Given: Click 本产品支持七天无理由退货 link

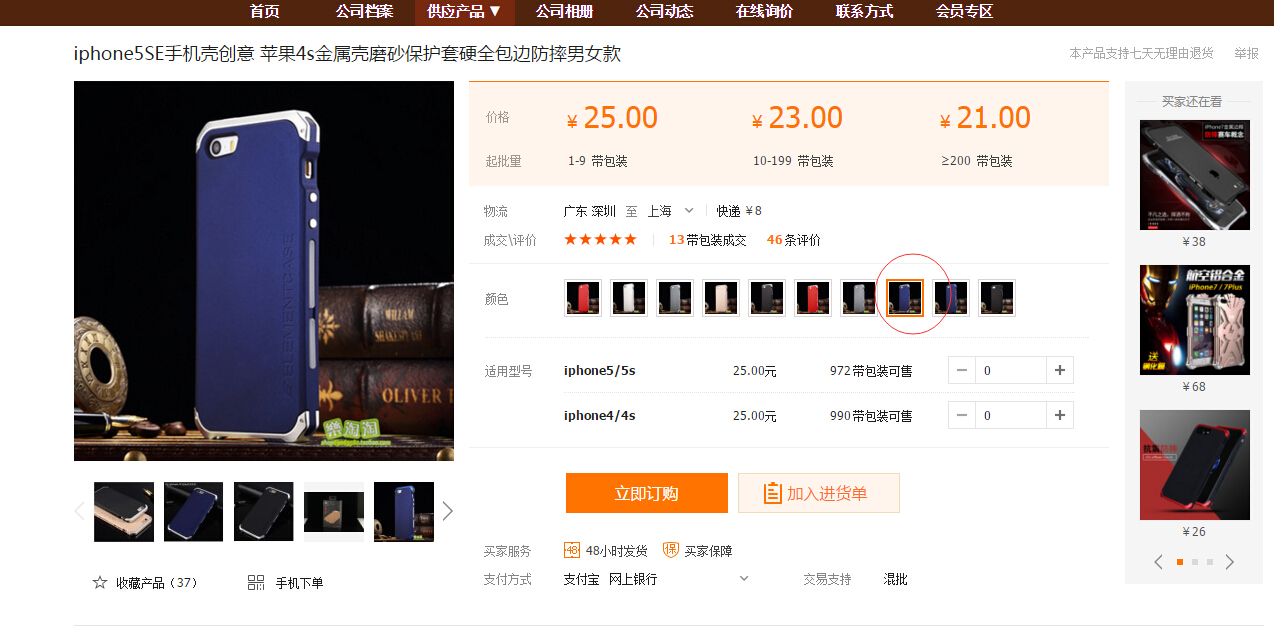Looking at the screenshot, I should [x=1141, y=53].
